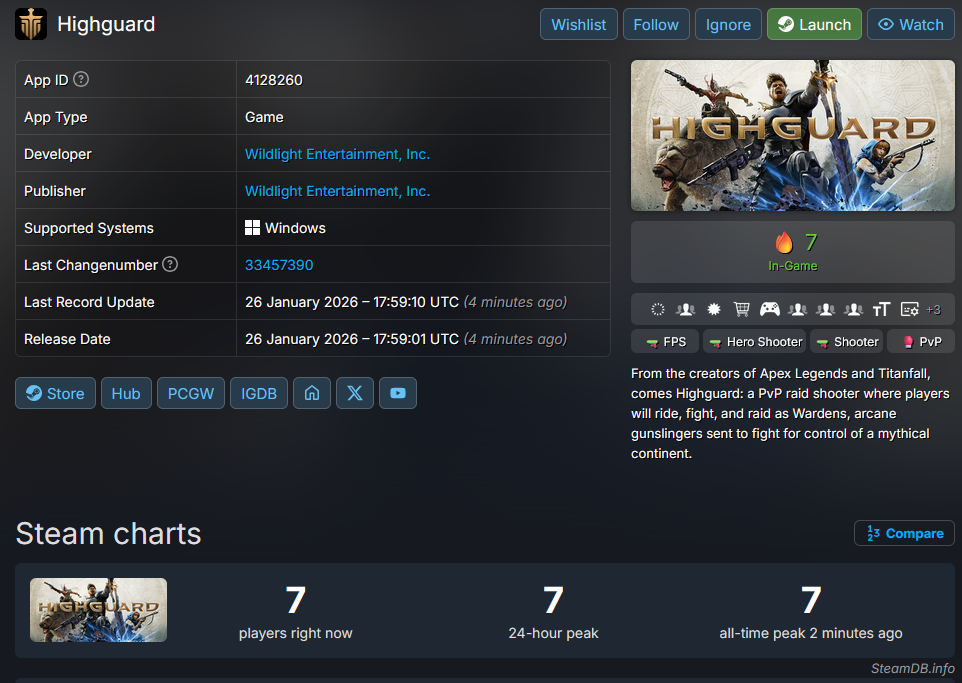
Task: Open the YouTube channel icon
Action: pos(398,393)
